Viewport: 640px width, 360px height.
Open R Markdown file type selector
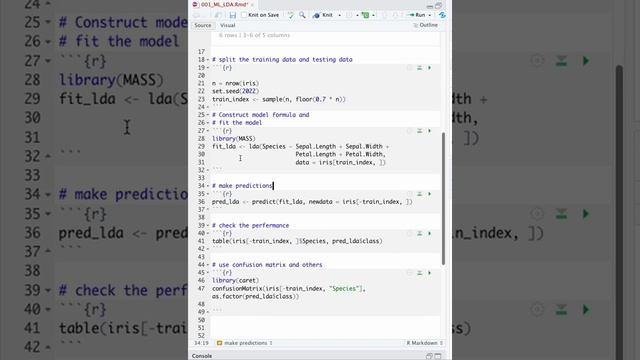point(424,343)
